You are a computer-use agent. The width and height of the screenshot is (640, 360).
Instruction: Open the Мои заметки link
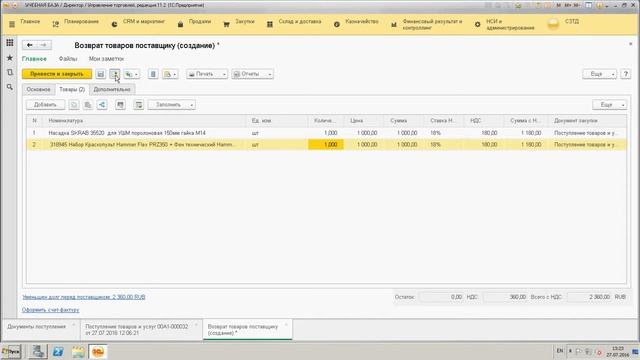[106, 59]
